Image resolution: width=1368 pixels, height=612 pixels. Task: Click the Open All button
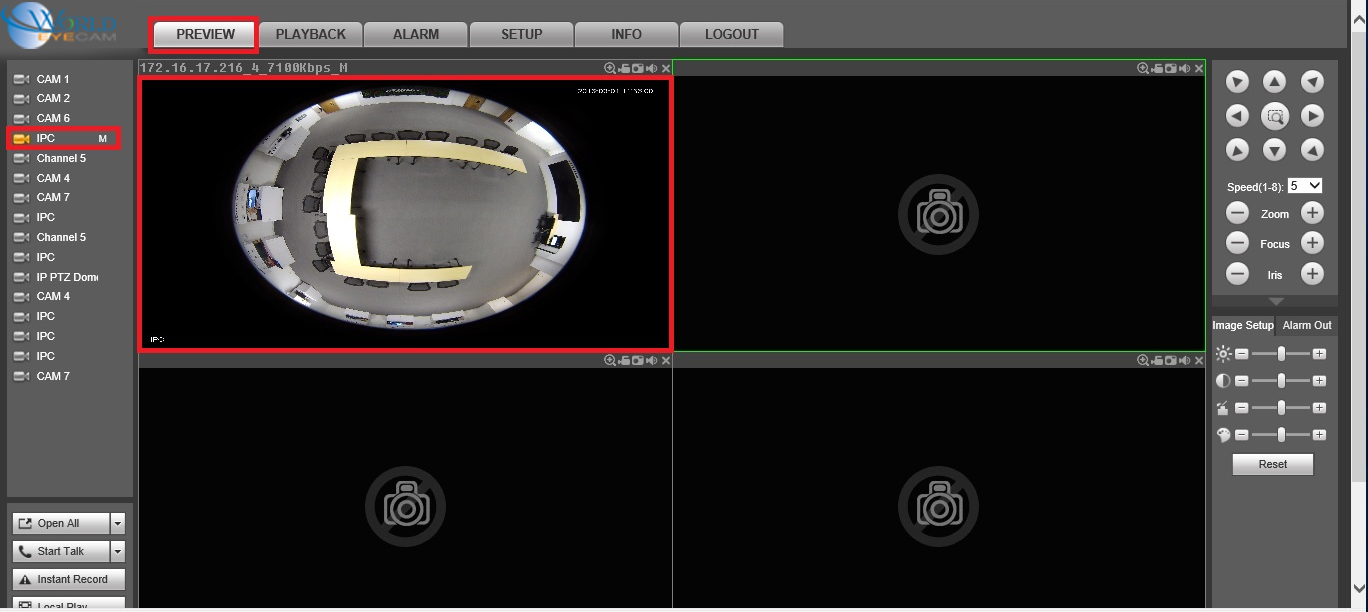61,523
